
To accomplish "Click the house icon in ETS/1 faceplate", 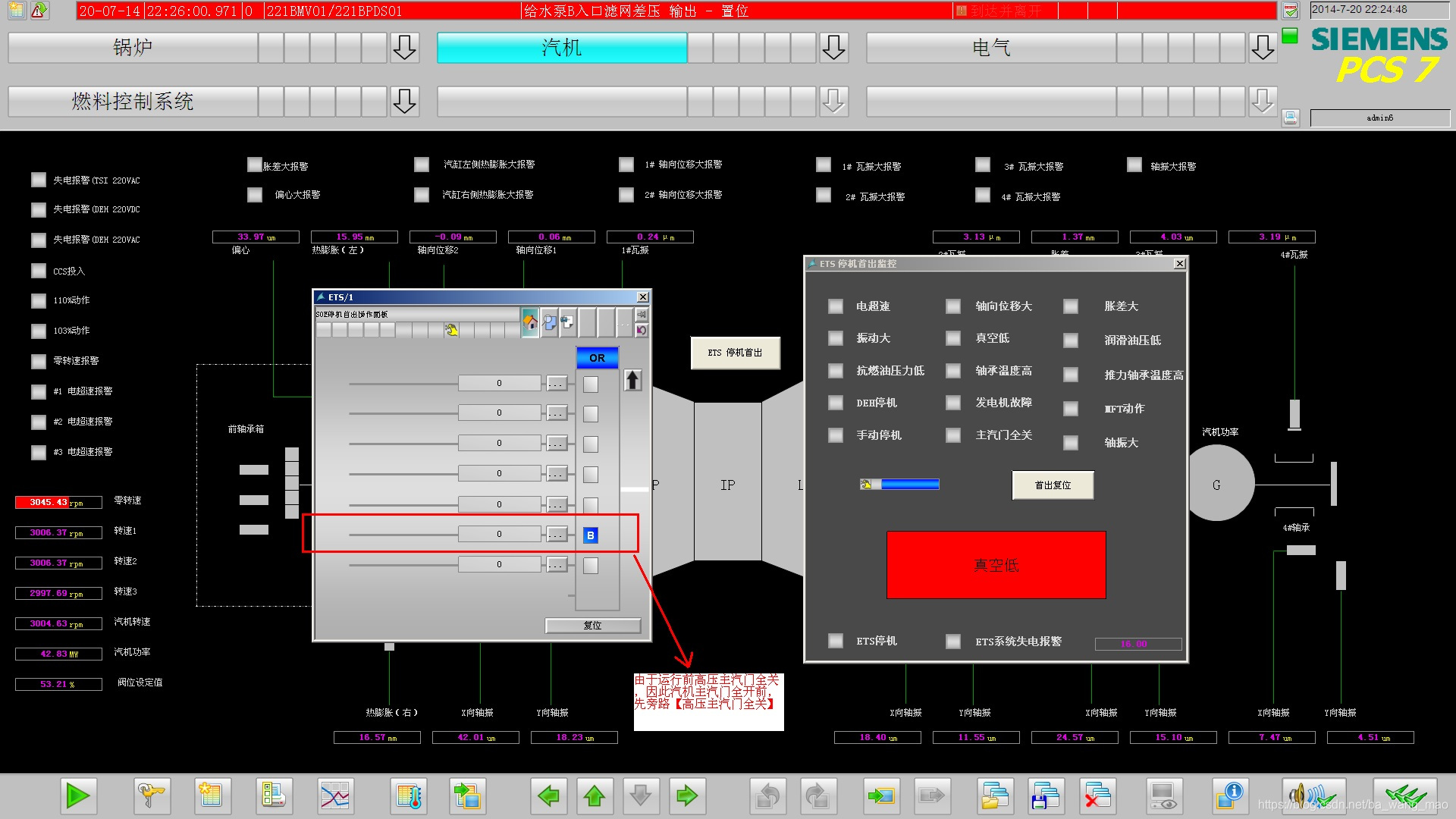I will (530, 322).
